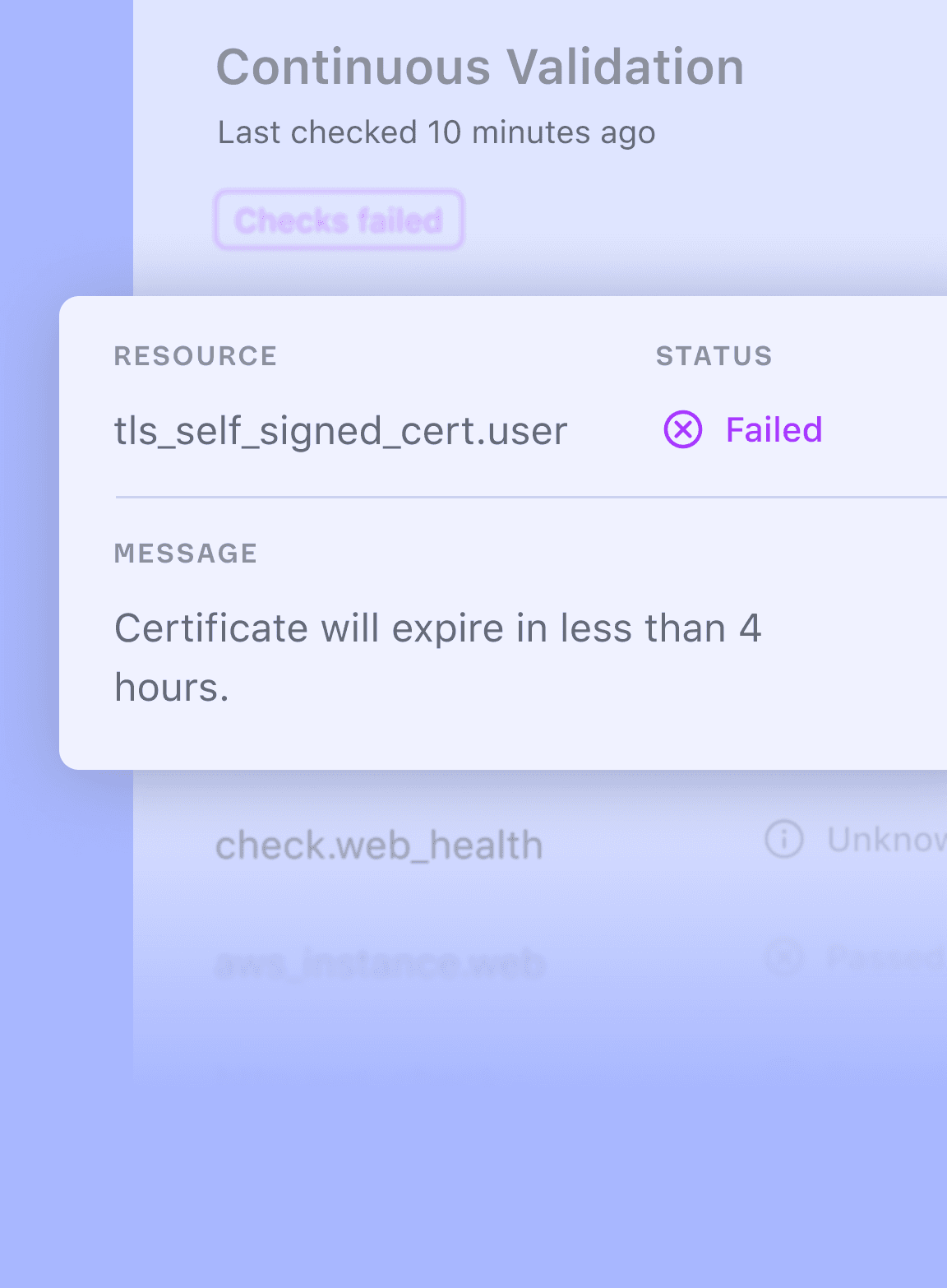947x1288 pixels.
Task: Click the MESSAGE section label
Action: click(x=186, y=554)
